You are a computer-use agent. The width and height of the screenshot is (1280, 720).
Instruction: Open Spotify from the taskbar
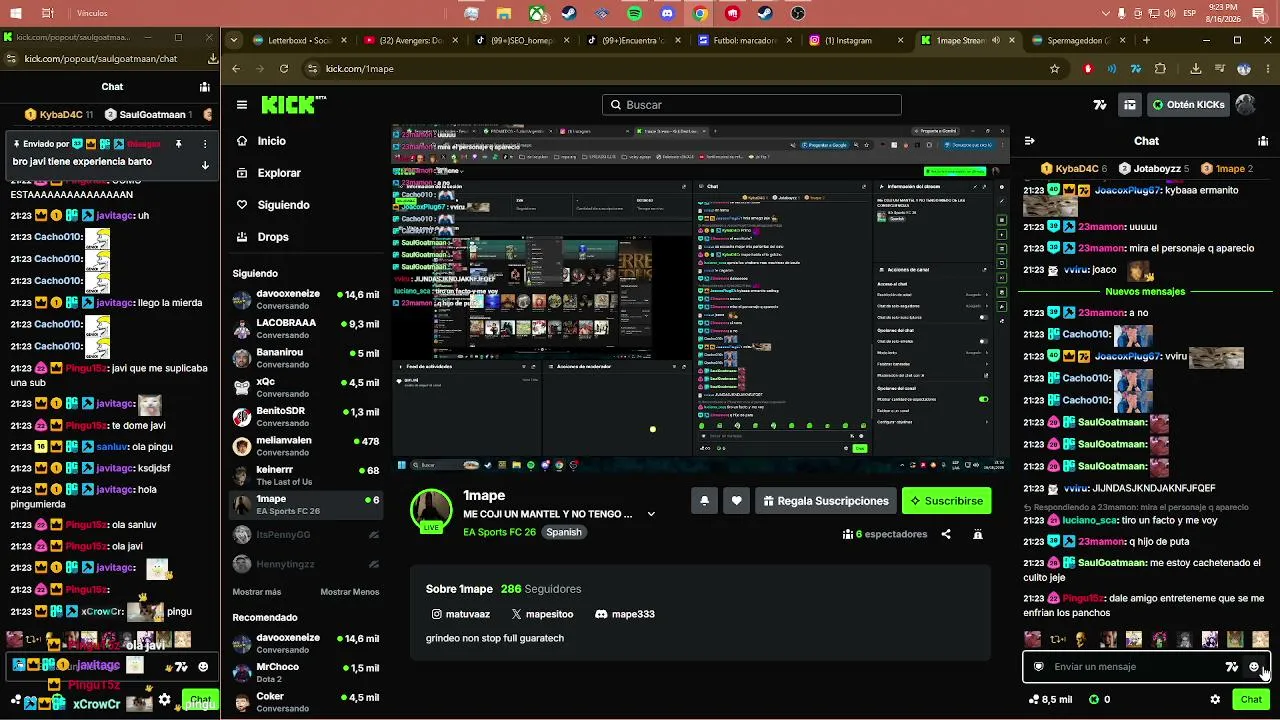tap(635, 14)
